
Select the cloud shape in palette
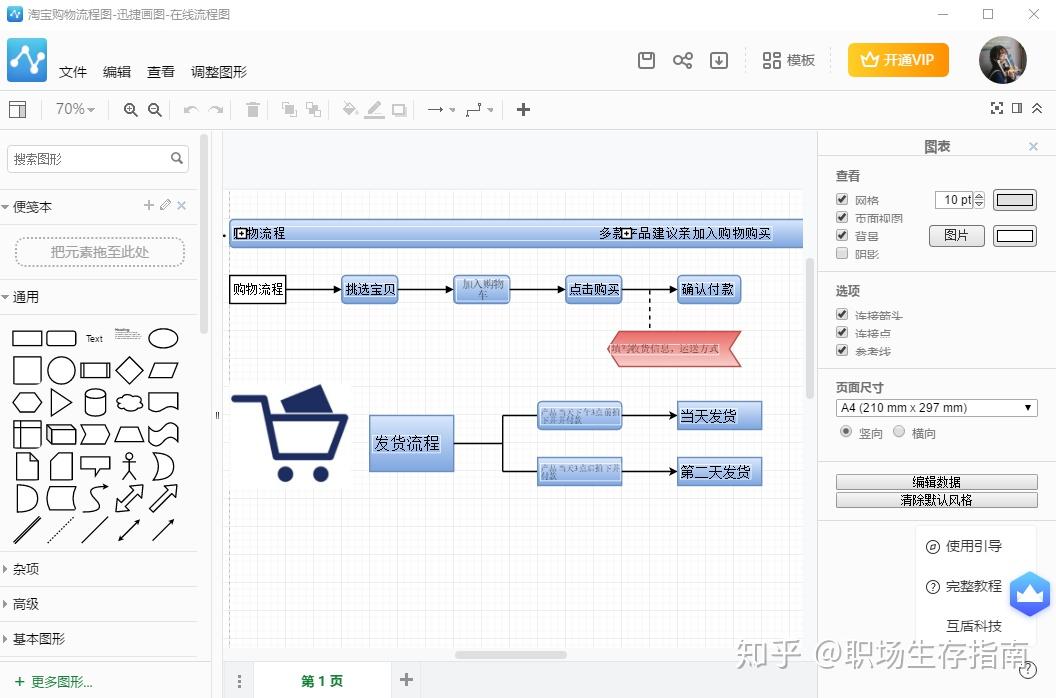point(129,402)
